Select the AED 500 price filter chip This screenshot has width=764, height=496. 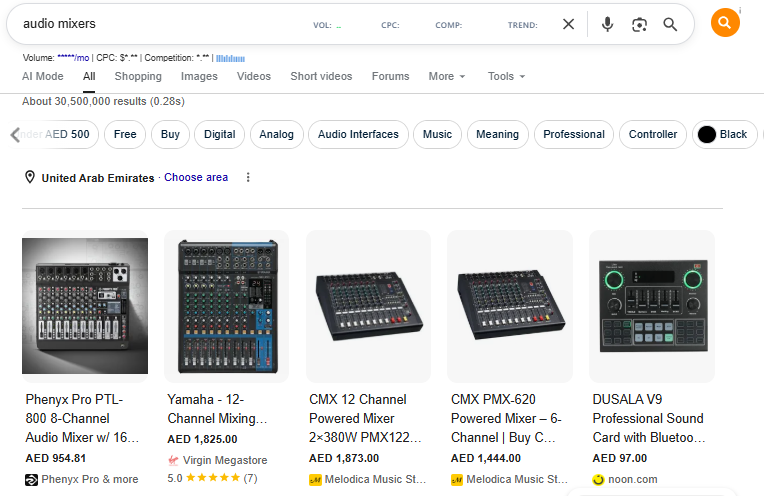(58, 134)
